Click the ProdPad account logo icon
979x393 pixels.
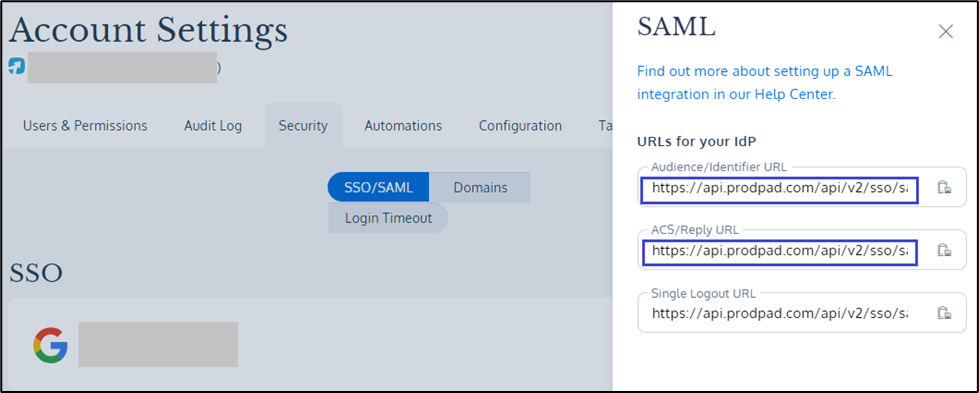click(x=16, y=66)
